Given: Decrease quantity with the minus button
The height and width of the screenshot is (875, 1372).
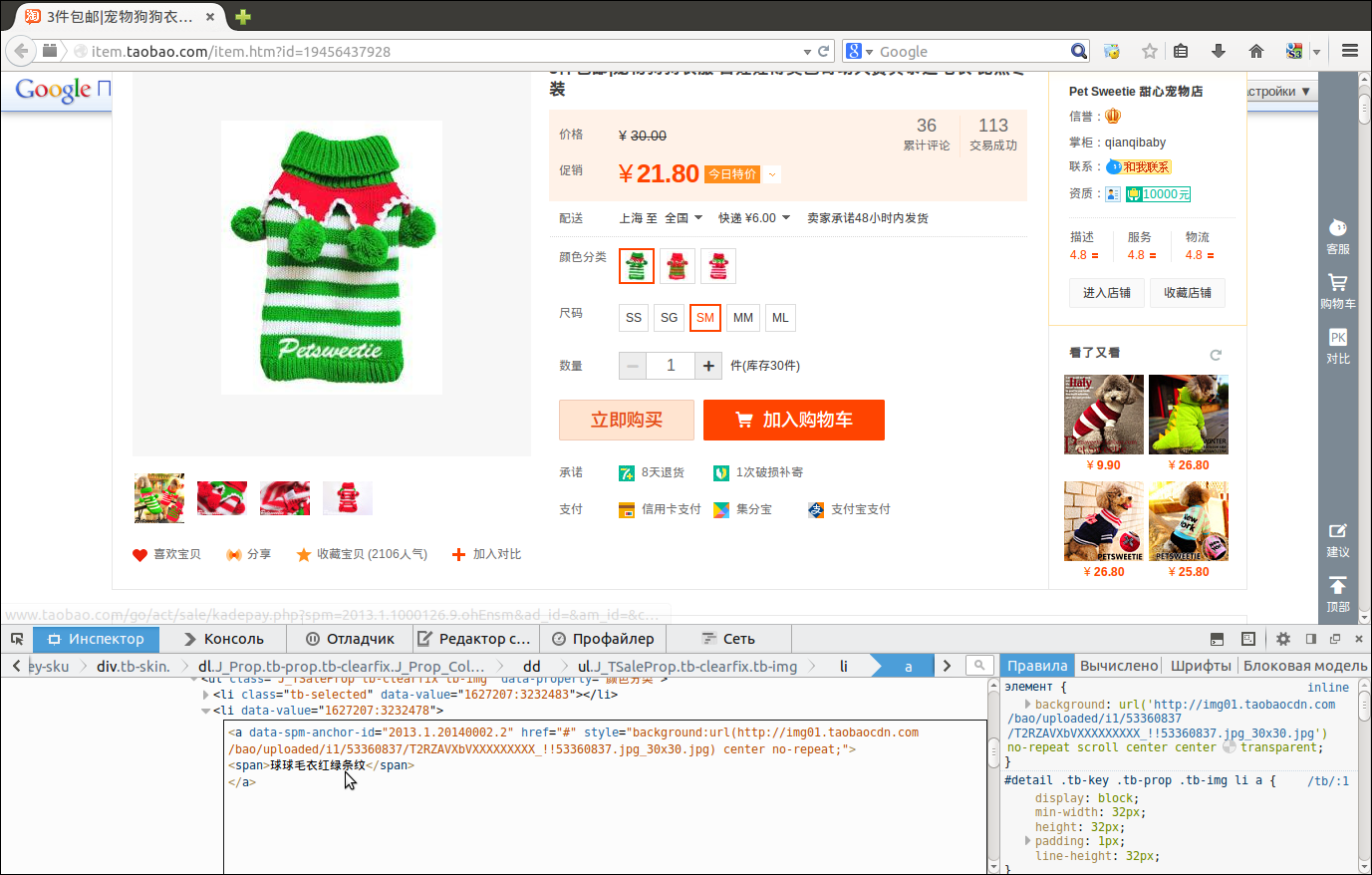Looking at the screenshot, I should (x=633, y=366).
